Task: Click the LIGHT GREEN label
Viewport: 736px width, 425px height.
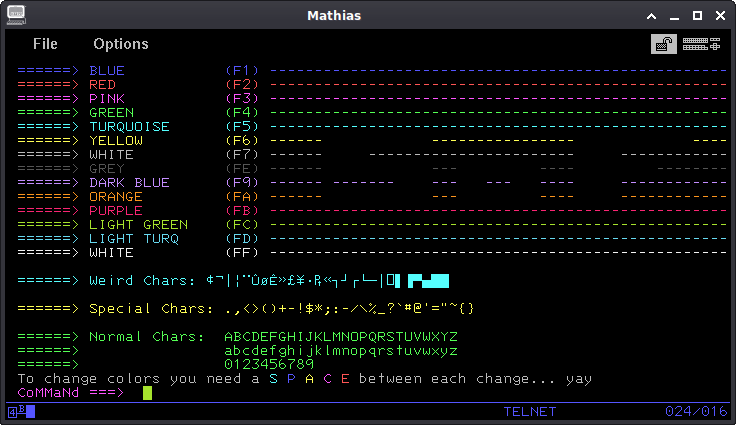Action: (138, 225)
